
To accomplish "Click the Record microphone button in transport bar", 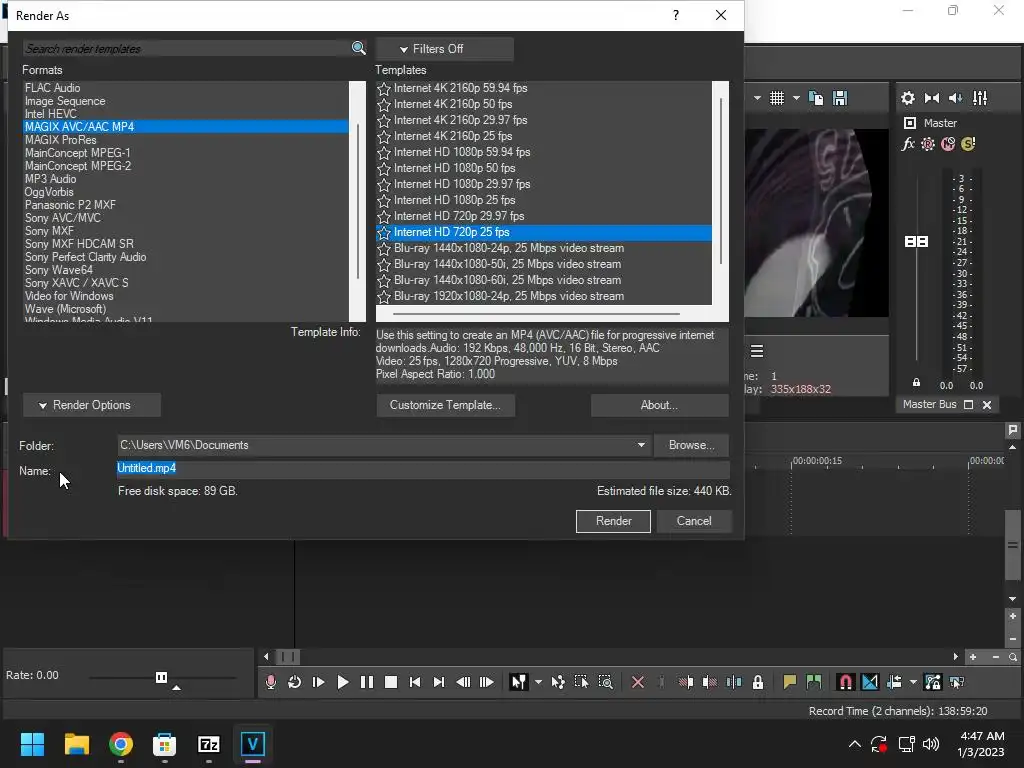I will 271,682.
